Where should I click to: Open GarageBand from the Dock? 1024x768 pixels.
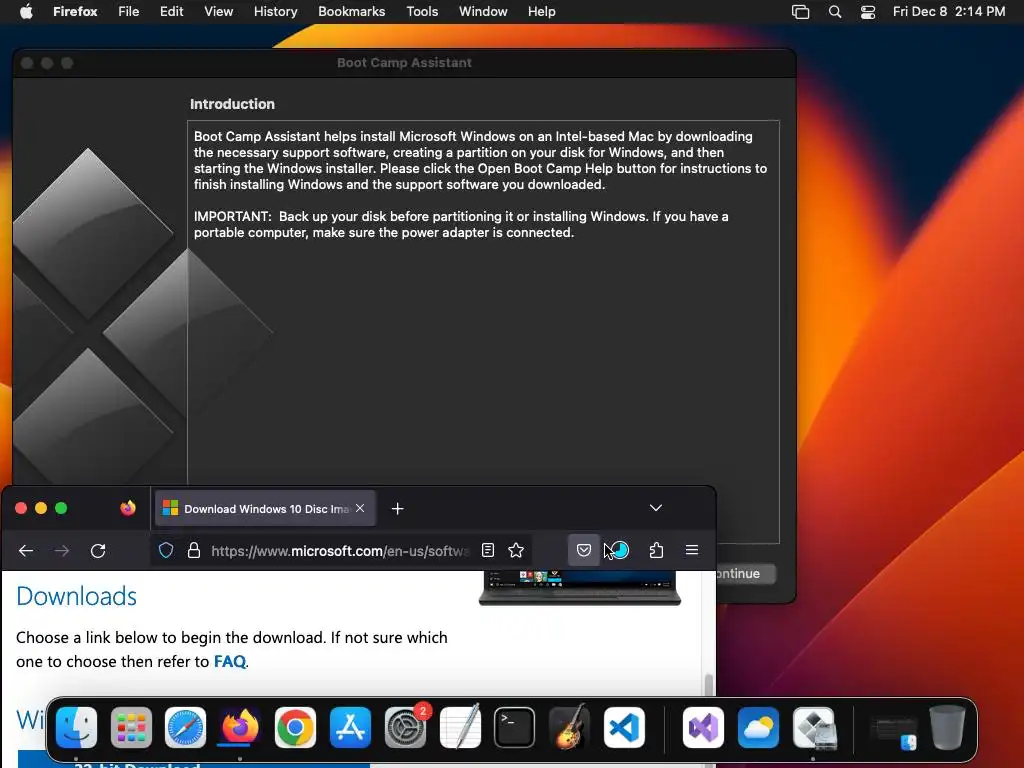click(x=569, y=728)
